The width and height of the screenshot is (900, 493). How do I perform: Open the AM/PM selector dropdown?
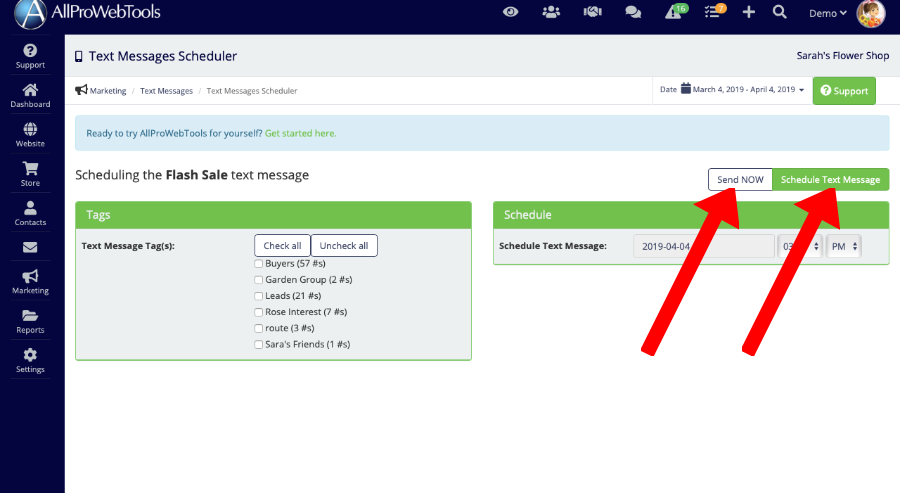[844, 246]
